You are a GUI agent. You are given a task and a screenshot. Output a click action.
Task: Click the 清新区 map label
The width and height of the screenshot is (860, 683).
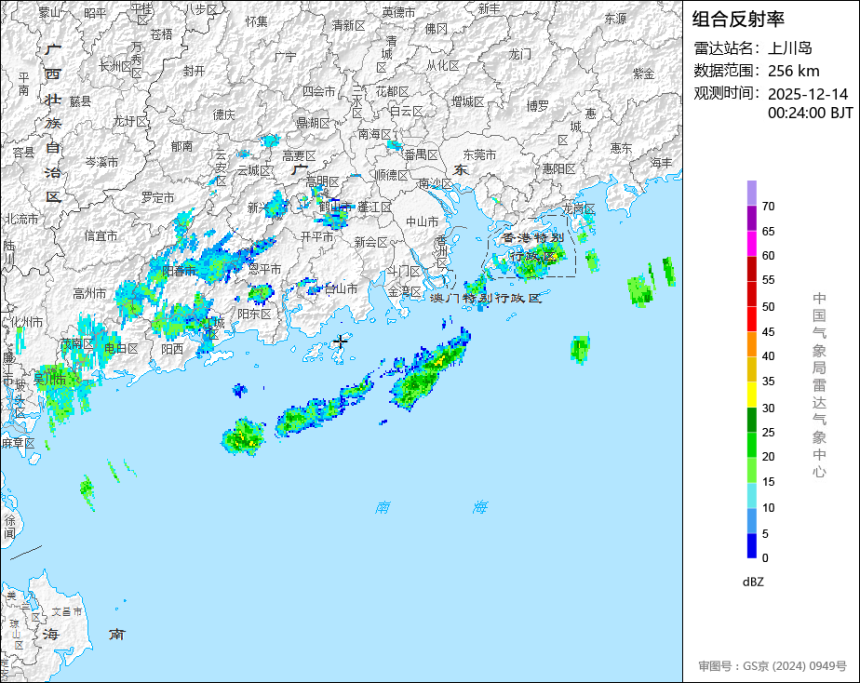(348, 25)
